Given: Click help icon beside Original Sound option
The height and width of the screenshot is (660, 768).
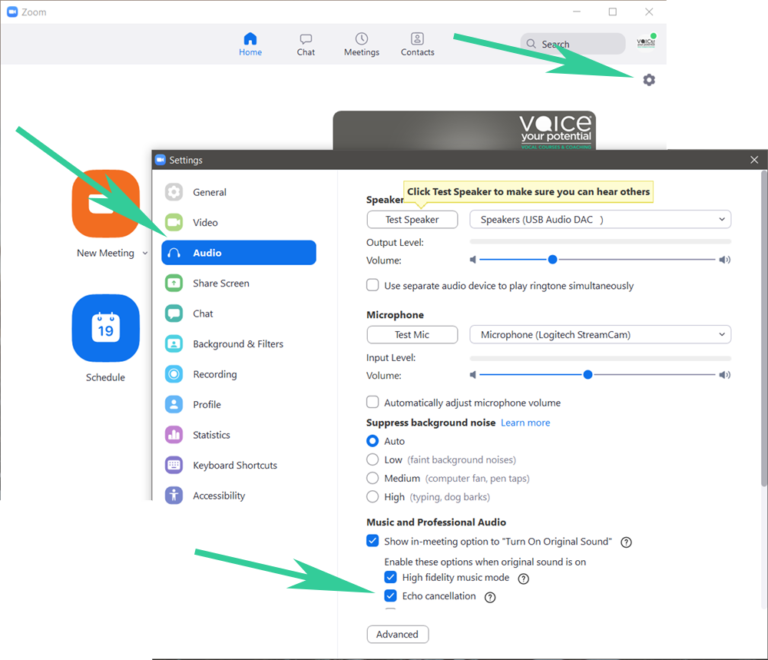Looking at the screenshot, I should click(626, 542).
